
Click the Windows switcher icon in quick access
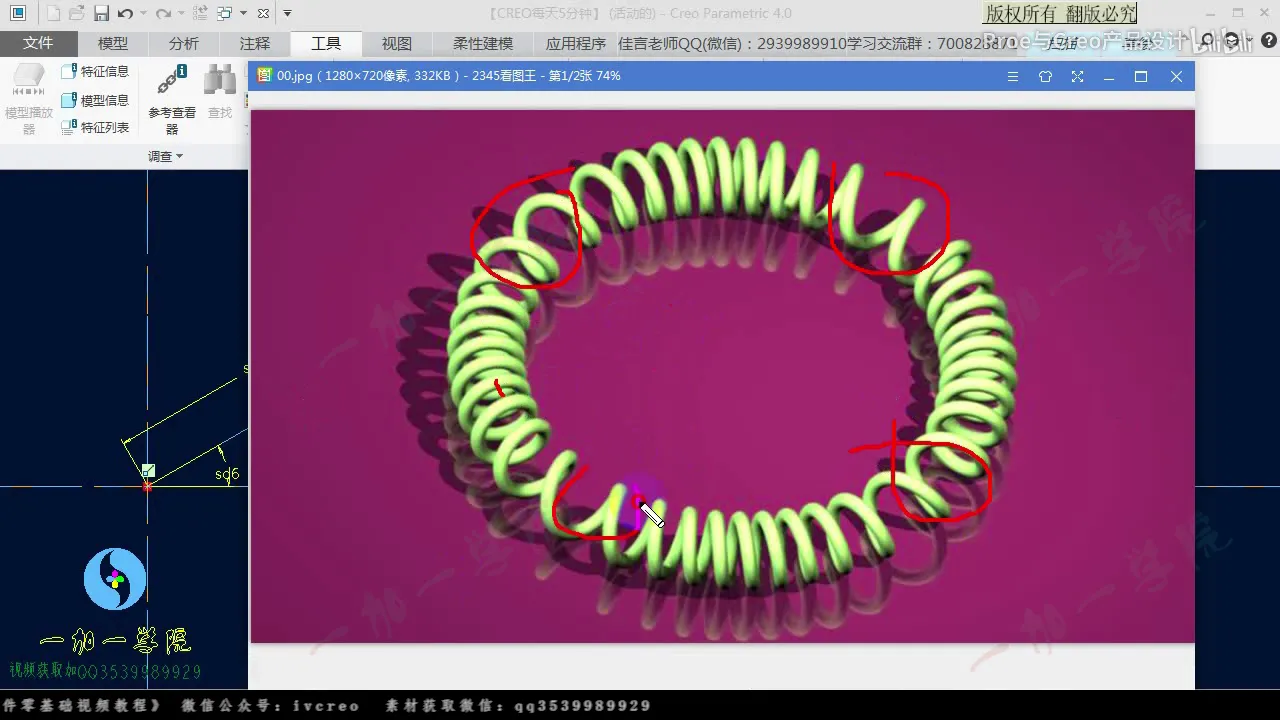pyautogui.click(x=225, y=13)
